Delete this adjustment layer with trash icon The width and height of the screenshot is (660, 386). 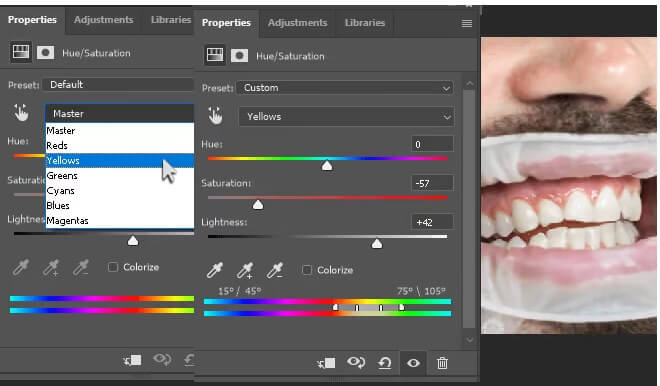(x=442, y=363)
